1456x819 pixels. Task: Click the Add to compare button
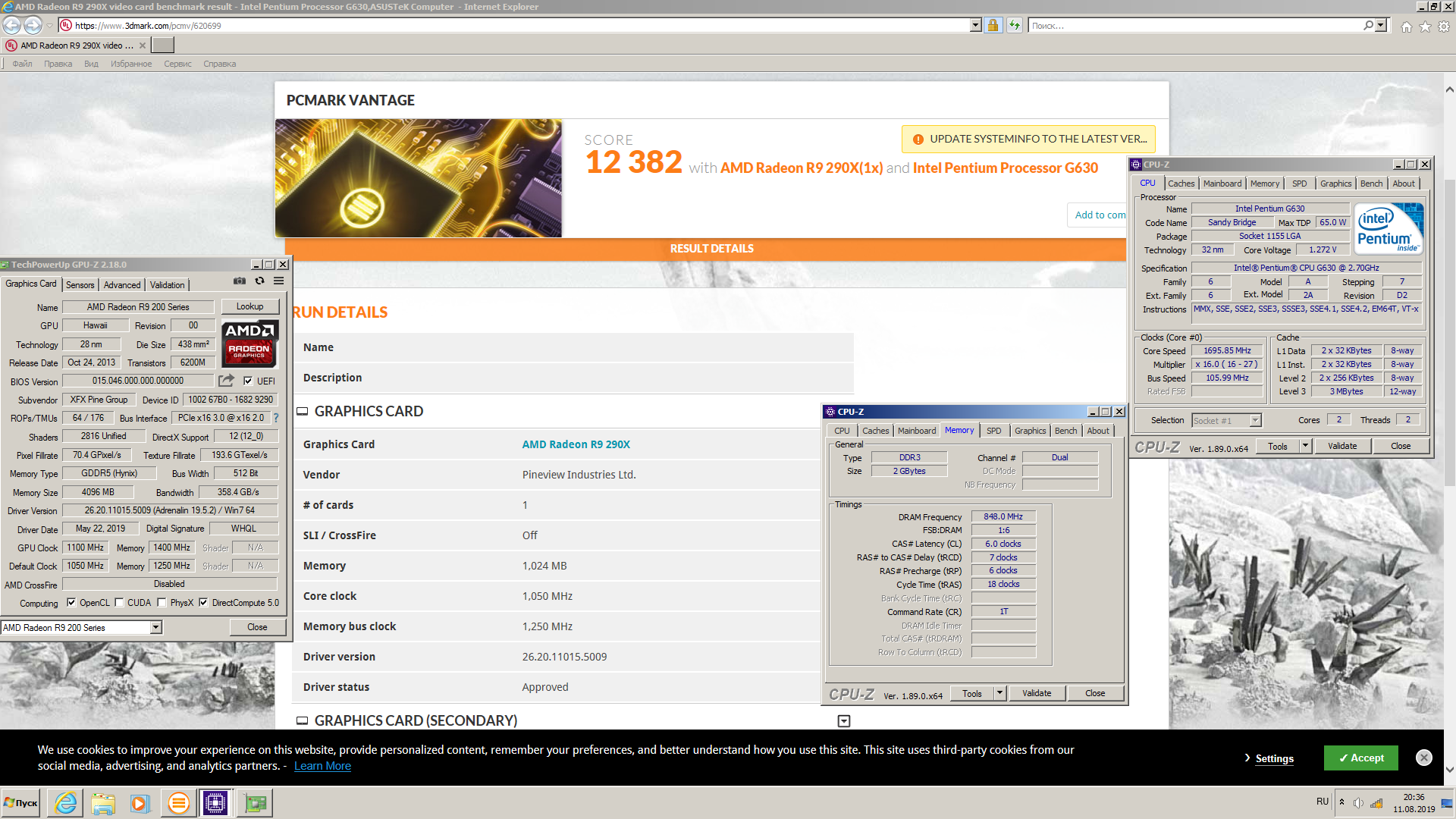pyautogui.click(x=1097, y=215)
